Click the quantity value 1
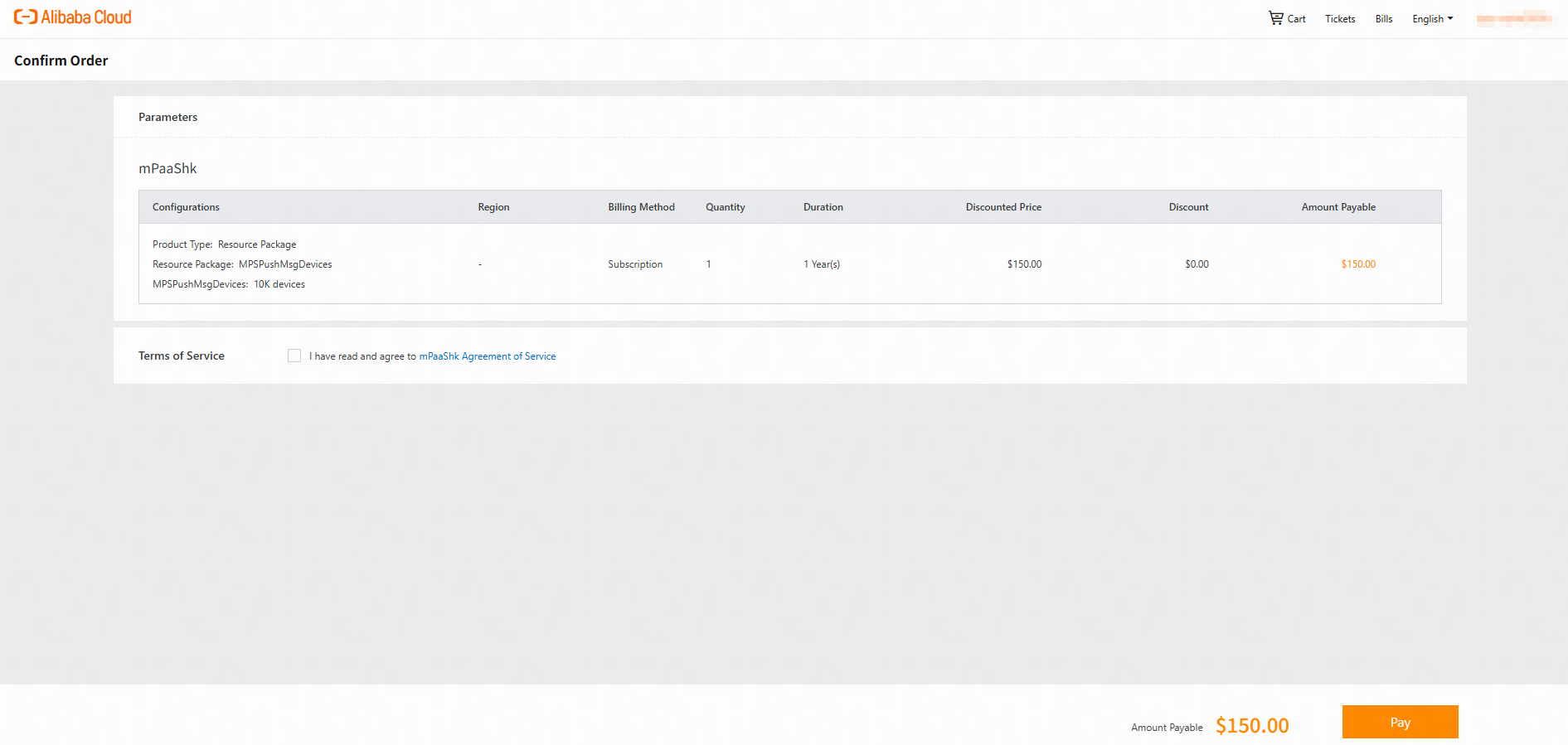This screenshot has width=1568, height=745. tap(708, 264)
